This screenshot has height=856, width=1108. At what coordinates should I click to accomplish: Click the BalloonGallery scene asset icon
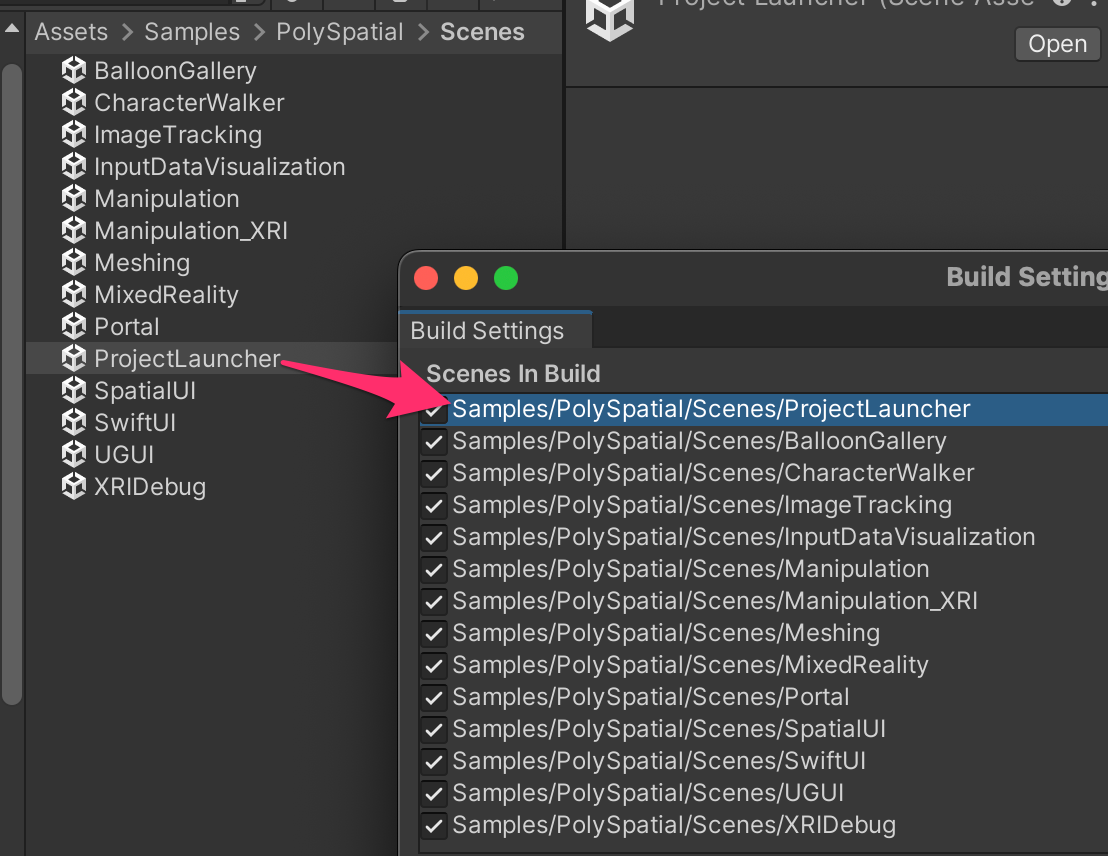74,70
